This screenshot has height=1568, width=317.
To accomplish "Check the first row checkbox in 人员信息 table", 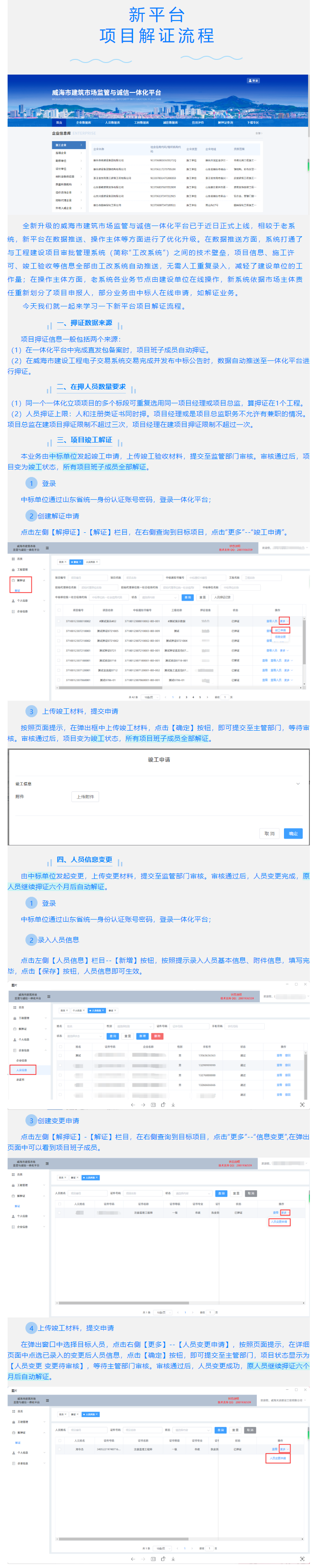I will (x=60, y=1055).
